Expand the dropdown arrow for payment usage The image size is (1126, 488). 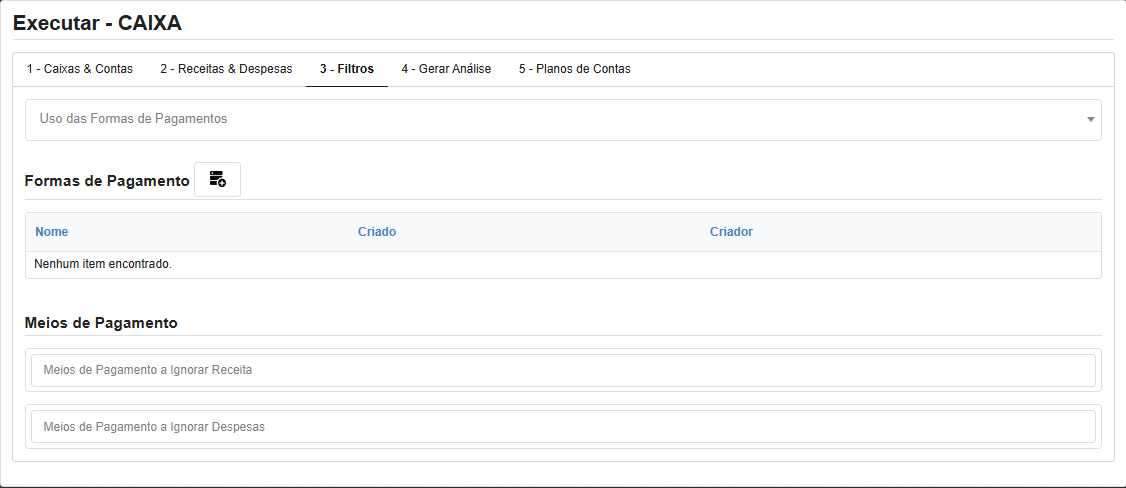coord(1090,120)
